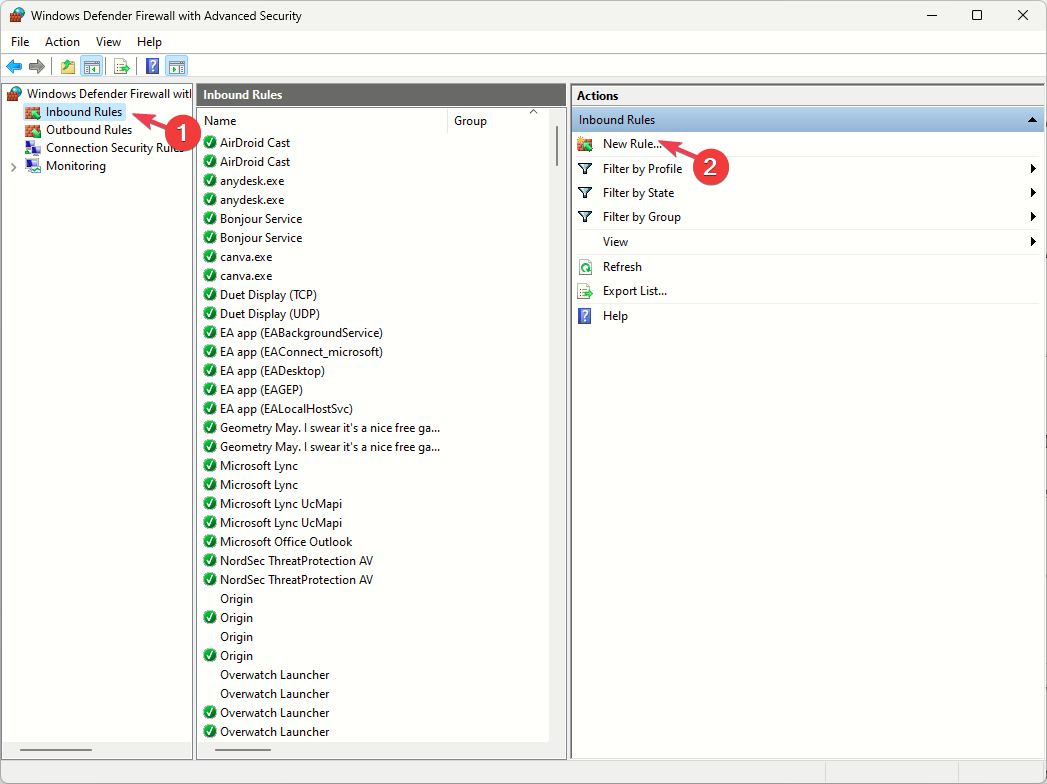
Task: Click the Monitoring tree icon
Action: [x=33, y=166]
